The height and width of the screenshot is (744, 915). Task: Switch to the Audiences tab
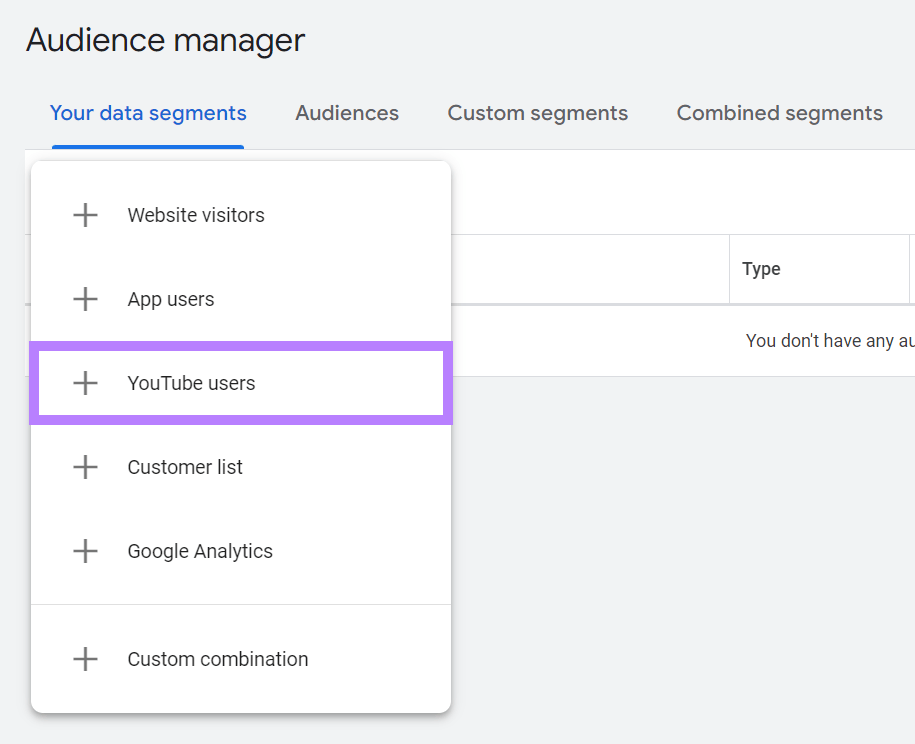tap(346, 113)
